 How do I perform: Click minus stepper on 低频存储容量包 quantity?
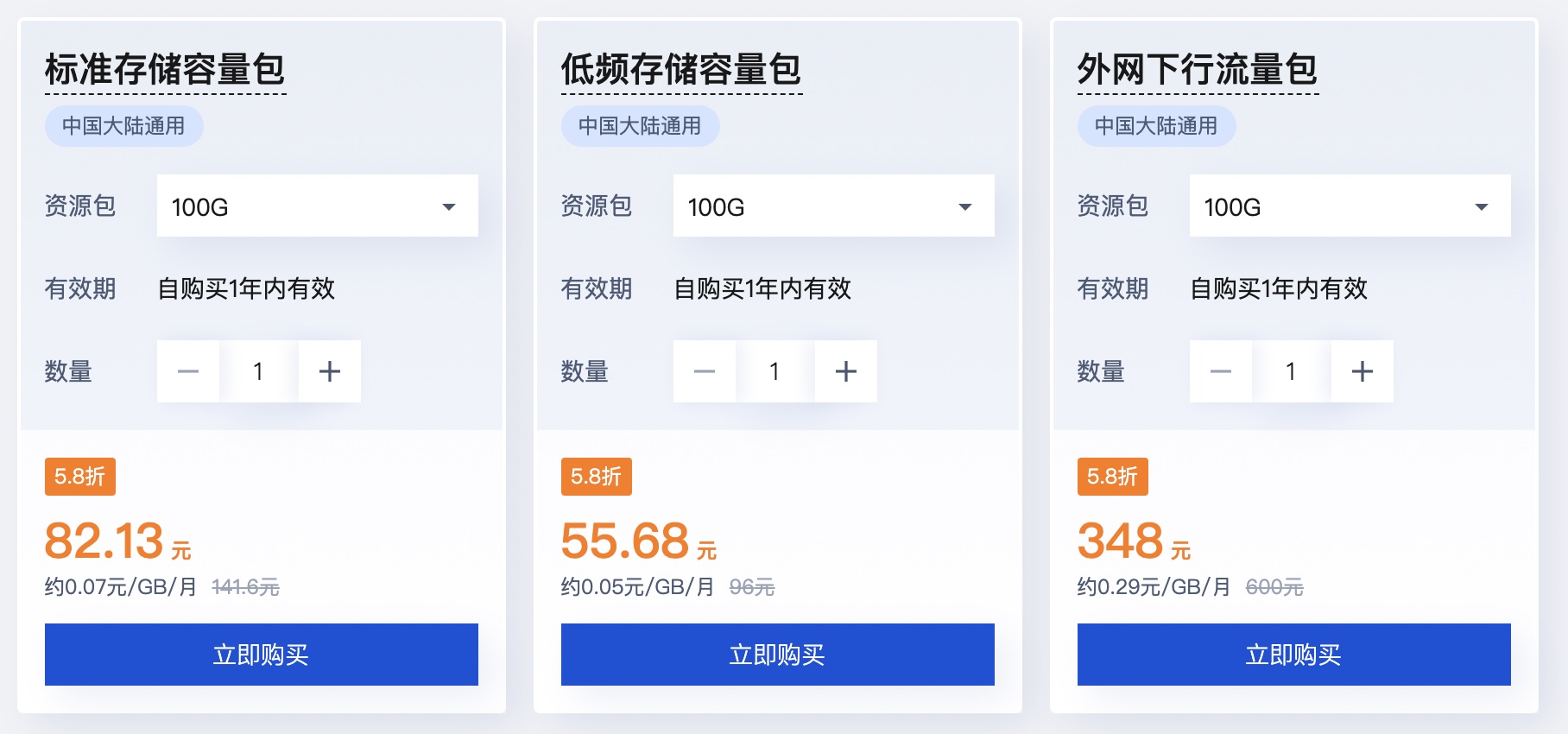[704, 370]
